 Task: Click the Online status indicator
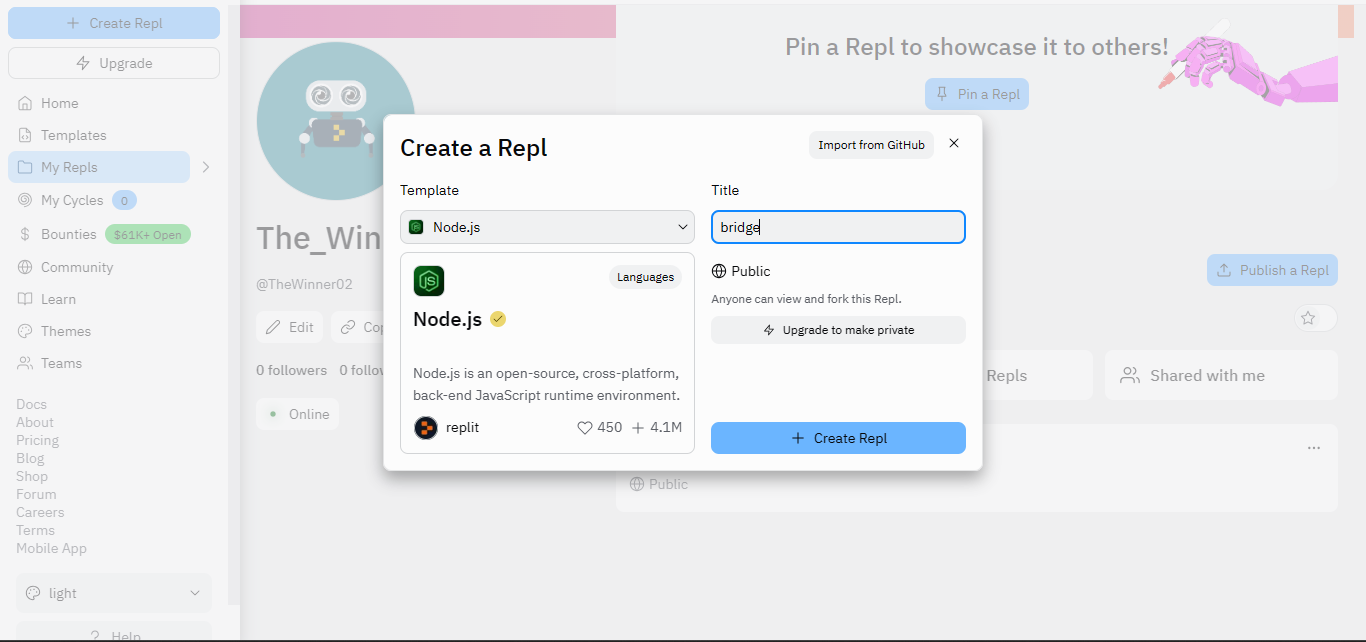[297, 414]
